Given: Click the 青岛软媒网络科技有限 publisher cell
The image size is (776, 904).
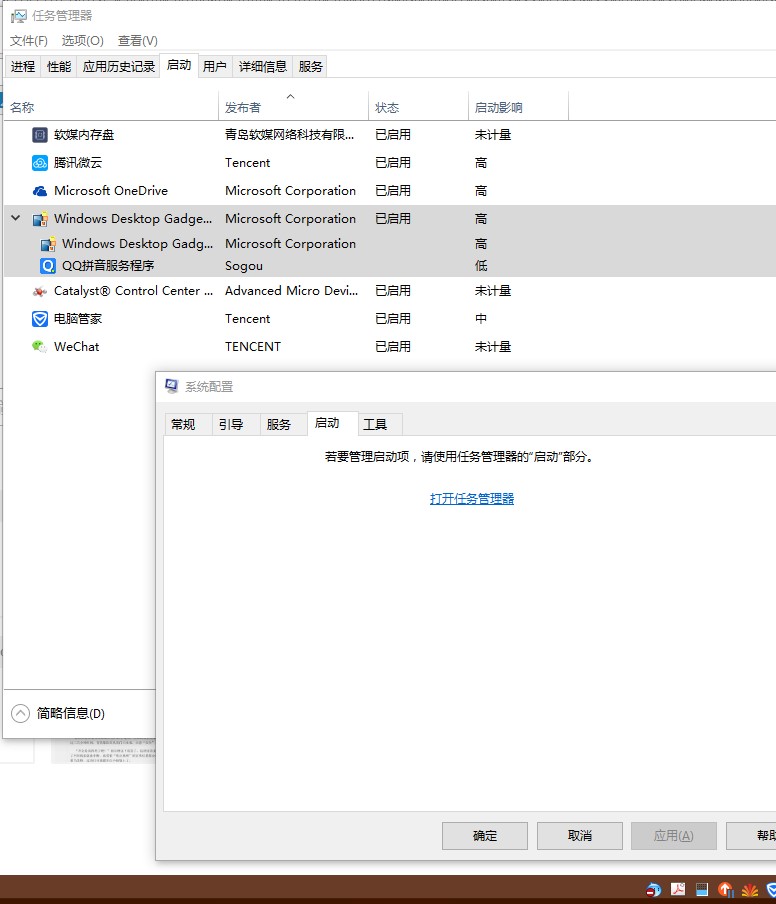Looking at the screenshot, I should pyautogui.click(x=289, y=135).
